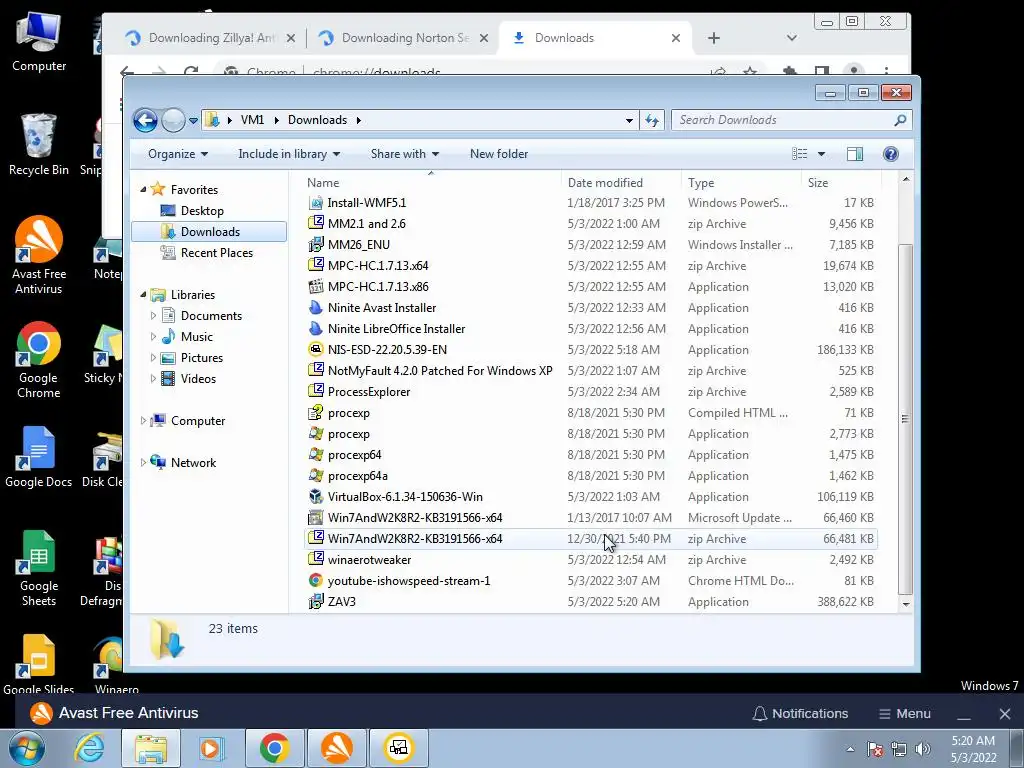Open Explorer Help icon
This screenshot has width=1024, height=768.
(890, 154)
